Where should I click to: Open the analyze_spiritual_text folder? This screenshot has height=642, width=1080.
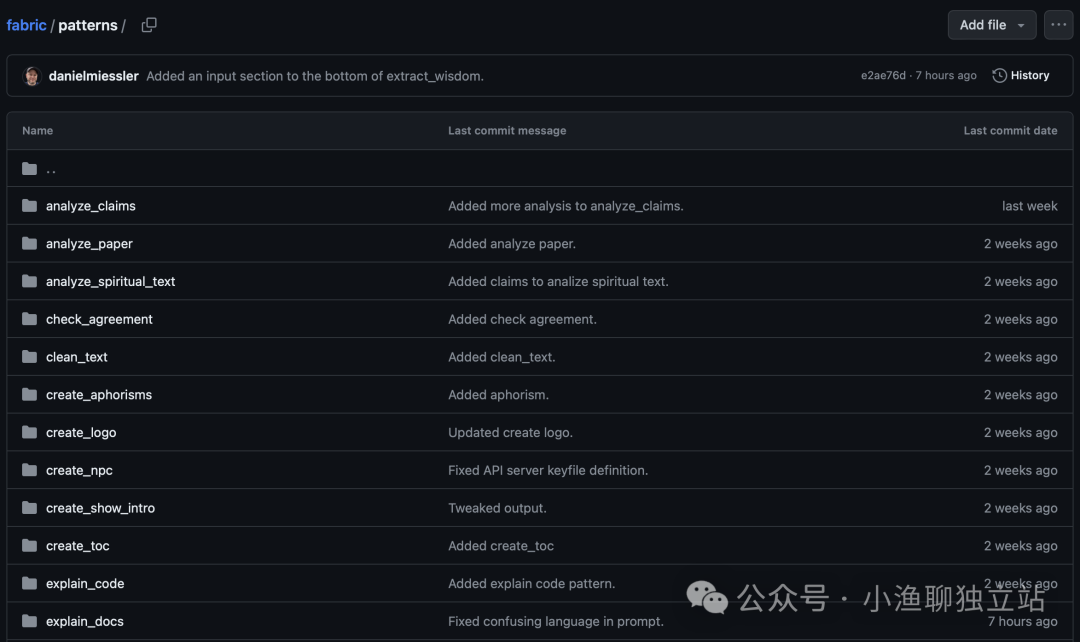(x=111, y=282)
